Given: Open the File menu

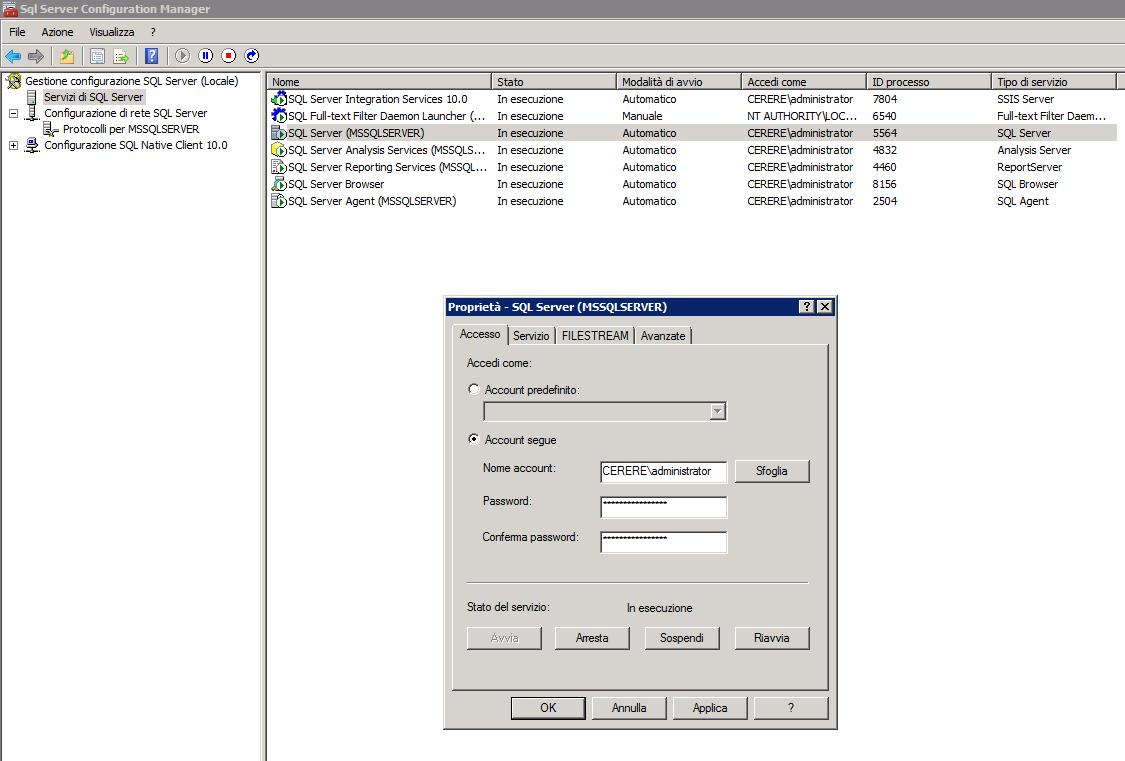Looking at the screenshot, I should (x=17, y=32).
